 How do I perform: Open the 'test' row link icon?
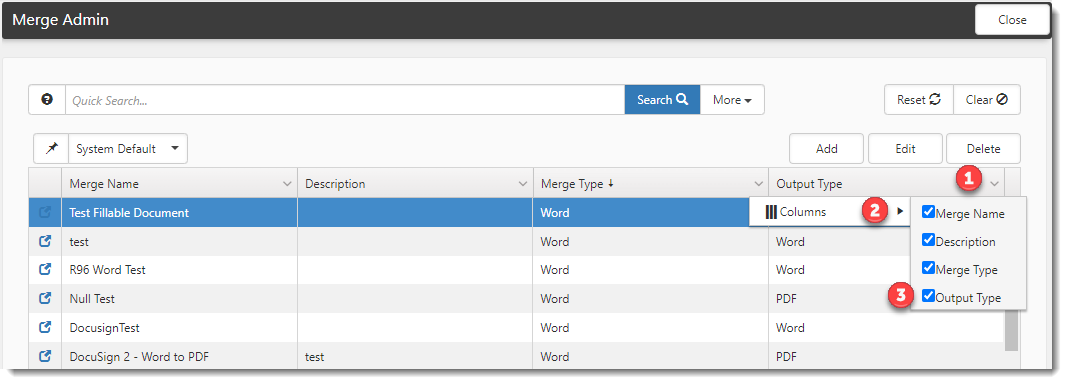(45, 241)
